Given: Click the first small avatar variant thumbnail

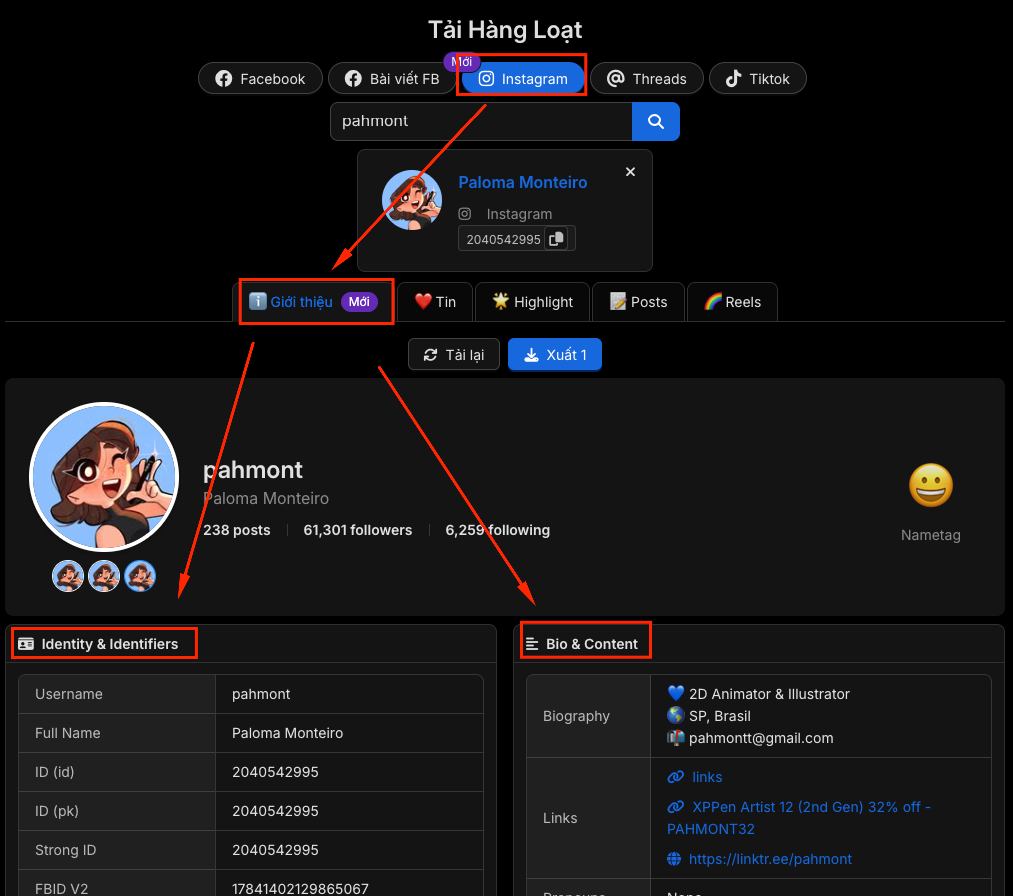Looking at the screenshot, I should 68,576.
